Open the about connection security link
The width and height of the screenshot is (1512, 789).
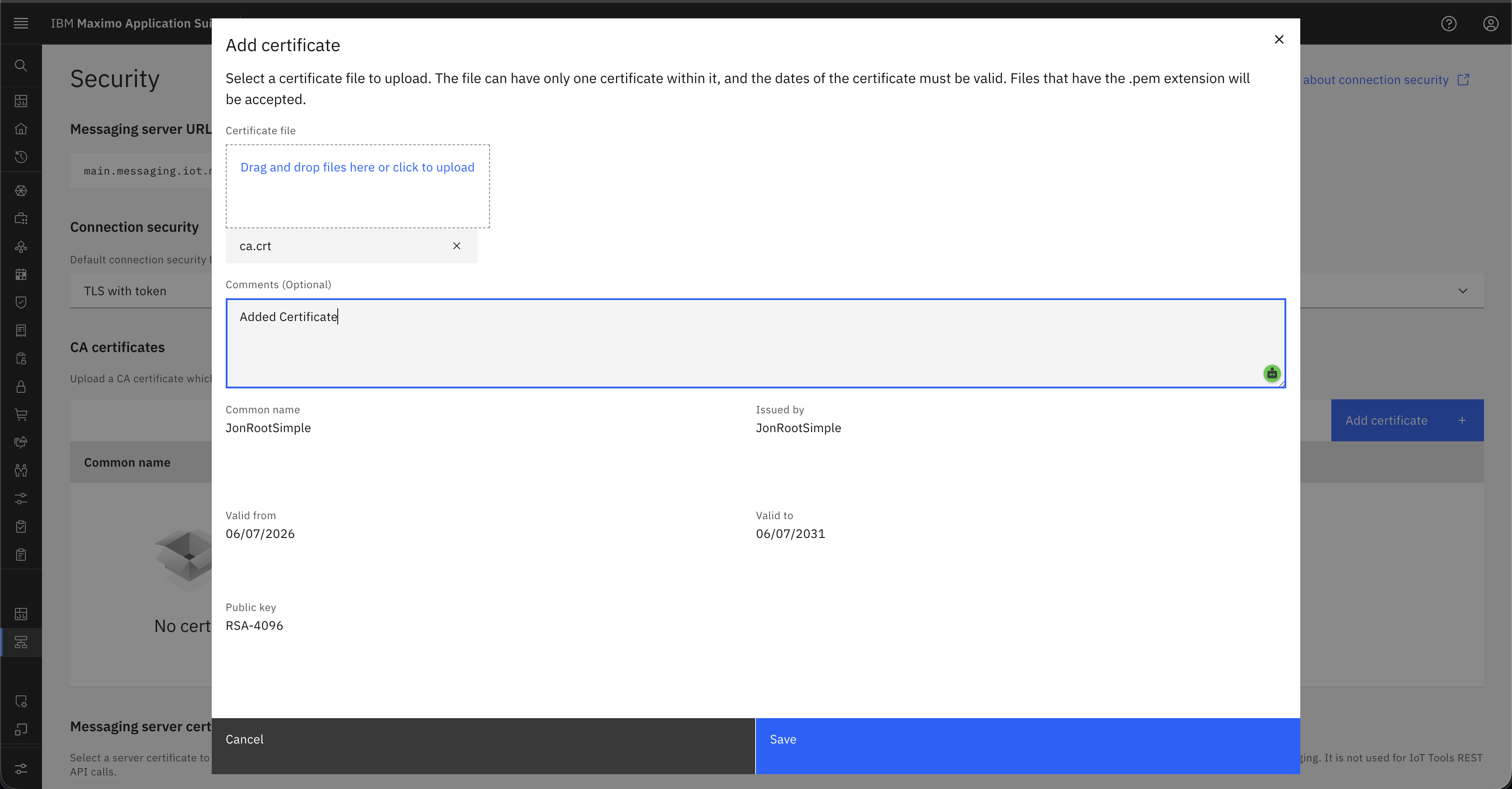[1375, 80]
